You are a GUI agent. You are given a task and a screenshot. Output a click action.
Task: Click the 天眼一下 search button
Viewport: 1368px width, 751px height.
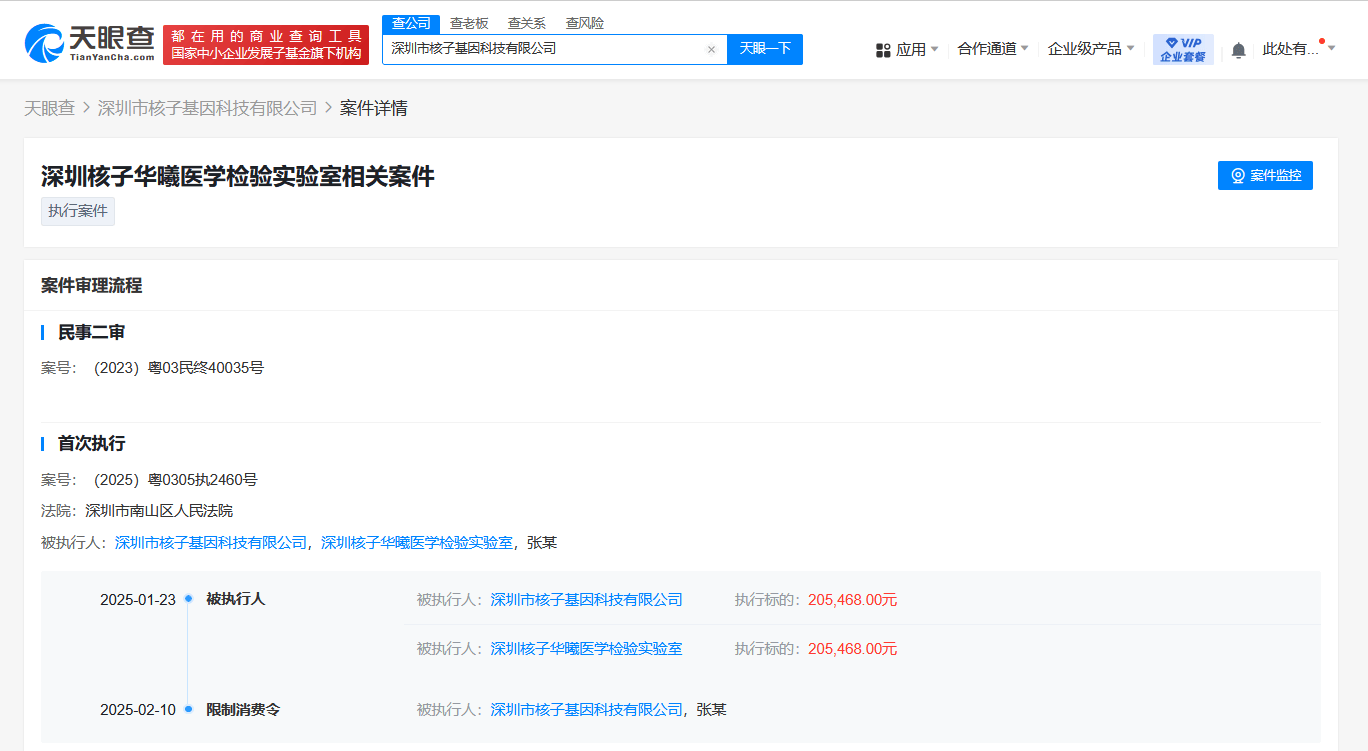click(x=765, y=49)
